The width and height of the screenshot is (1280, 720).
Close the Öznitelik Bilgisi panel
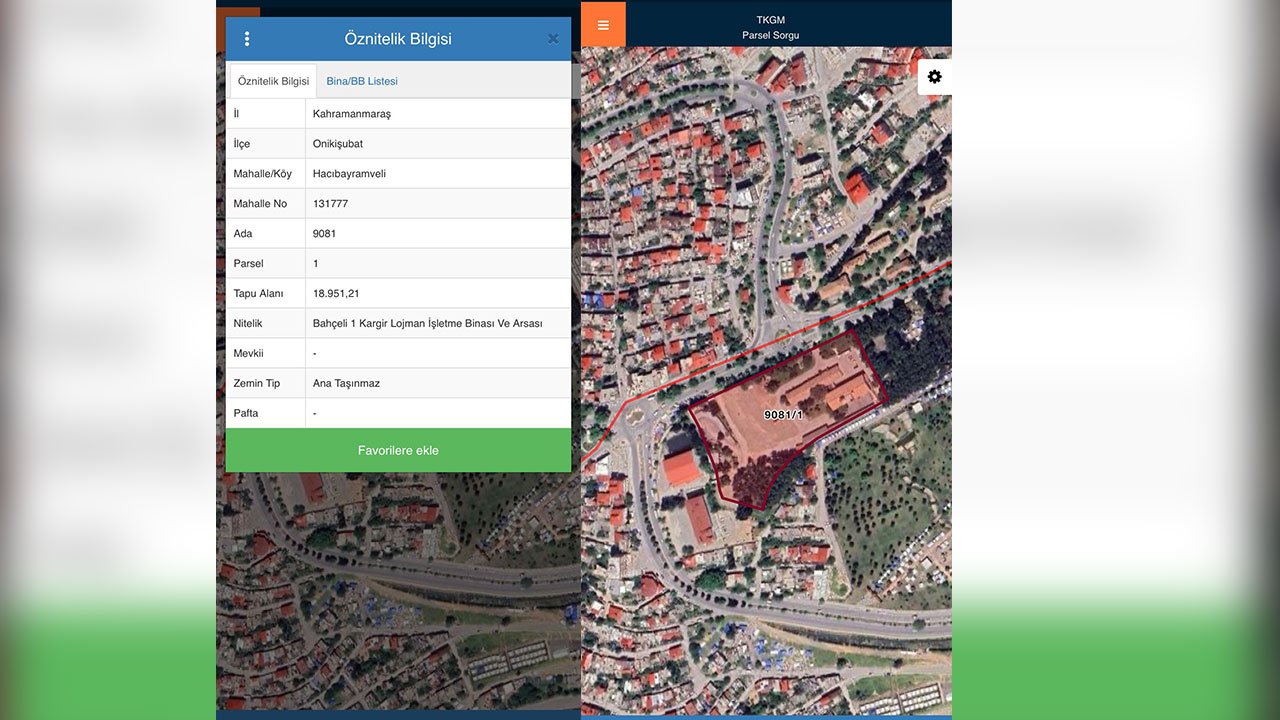tap(553, 39)
